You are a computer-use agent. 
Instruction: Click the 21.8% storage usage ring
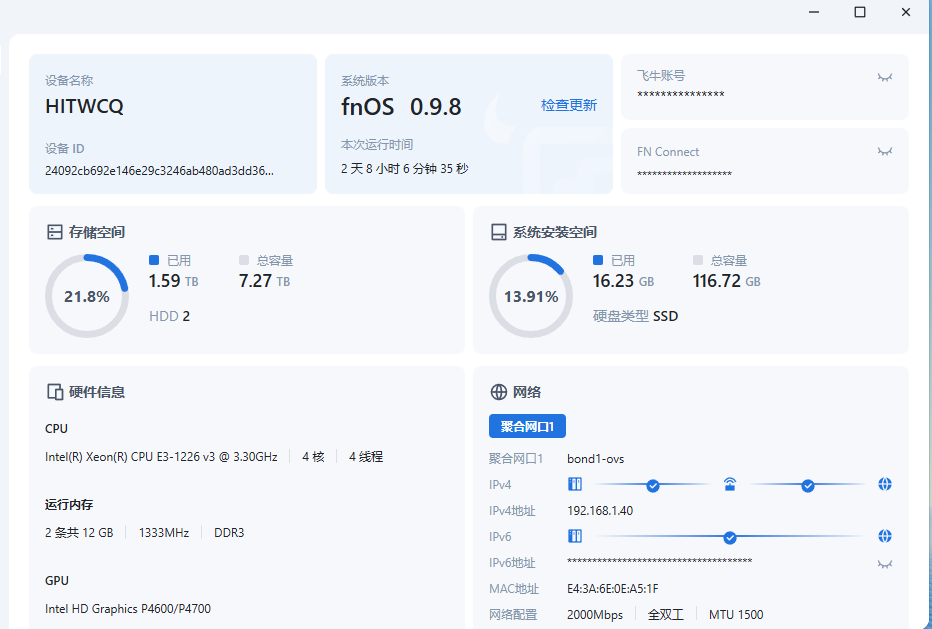pyautogui.click(x=87, y=296)
